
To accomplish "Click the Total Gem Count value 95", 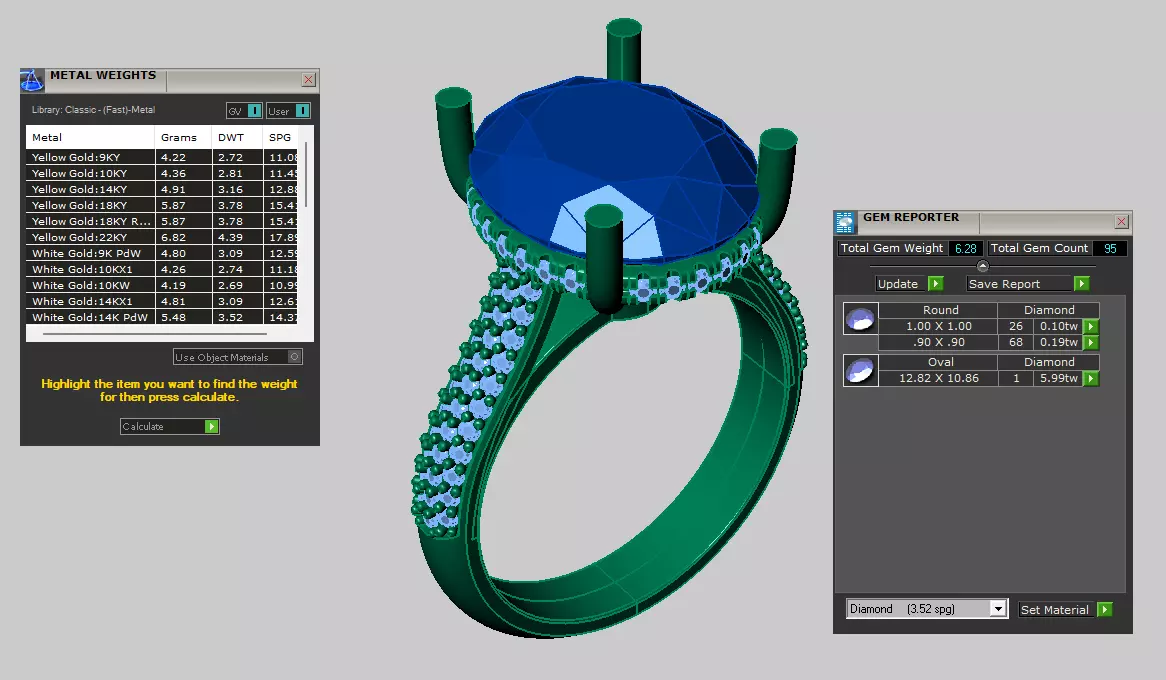I will pos(1110,248).
